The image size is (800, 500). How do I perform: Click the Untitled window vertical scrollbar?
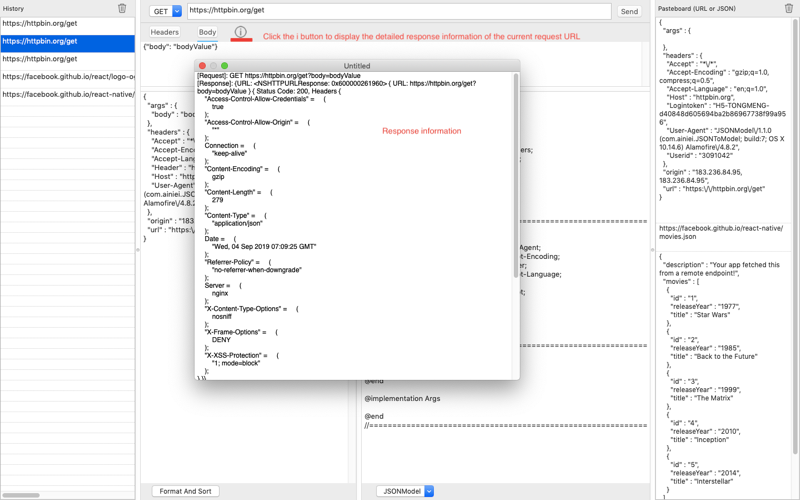pos(516,175)
